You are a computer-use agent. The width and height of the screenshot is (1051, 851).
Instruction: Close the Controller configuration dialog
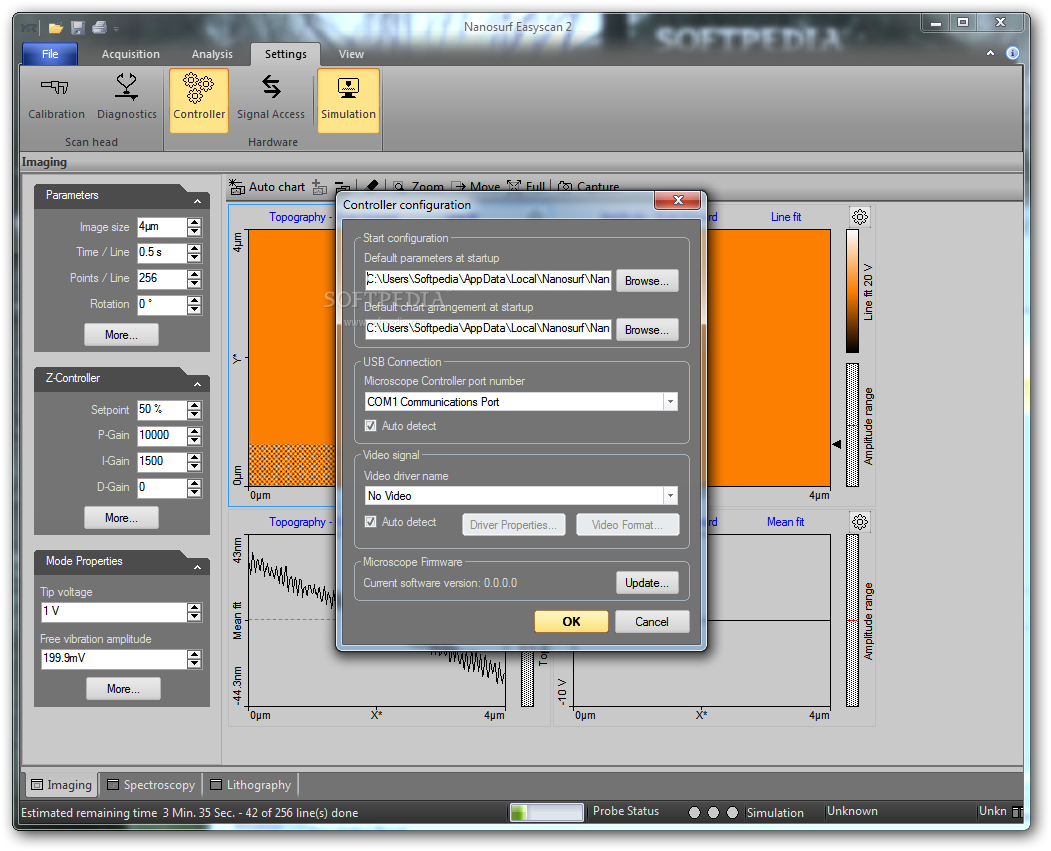678,200
